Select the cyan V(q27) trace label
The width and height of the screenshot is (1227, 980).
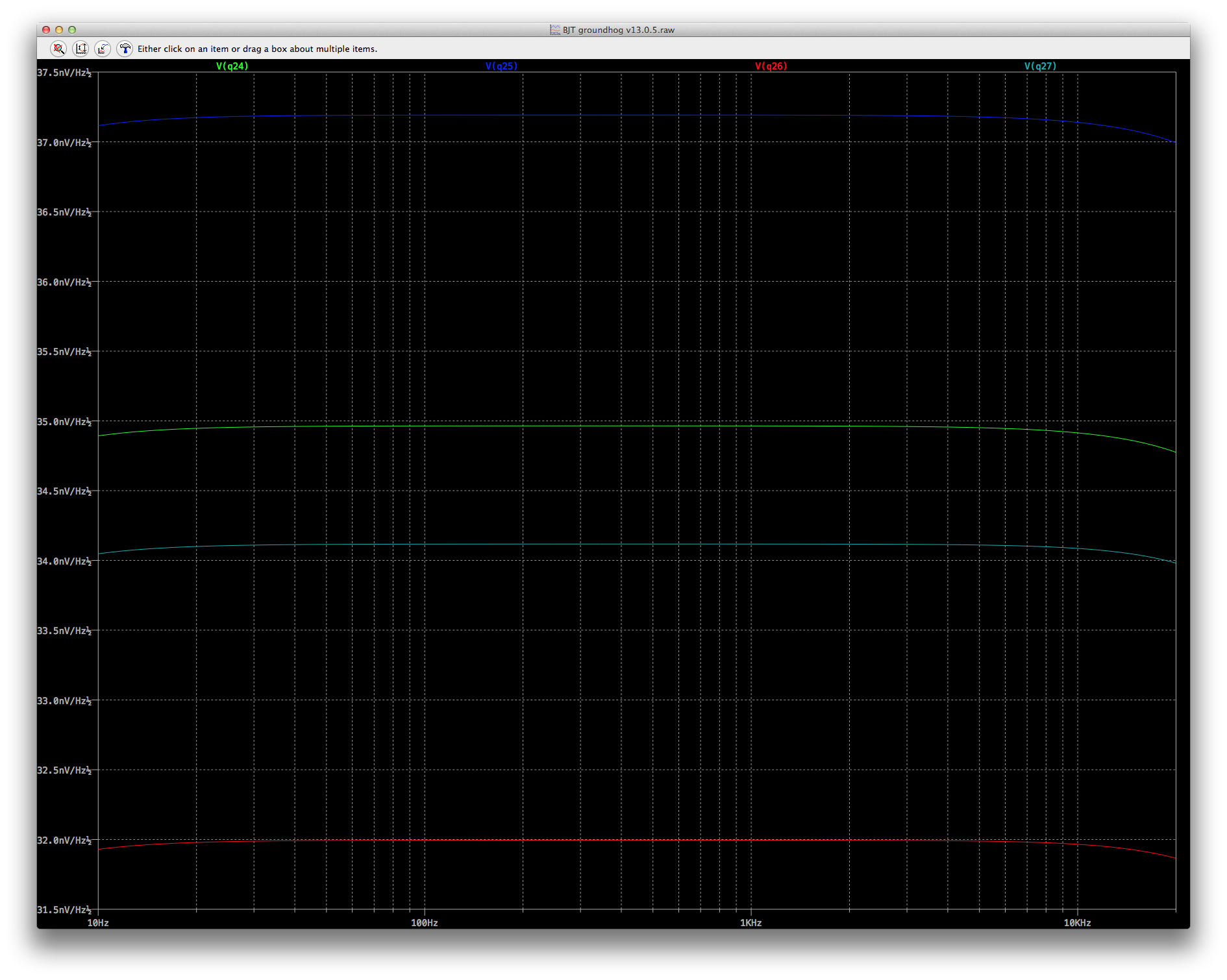[1041, 66]
